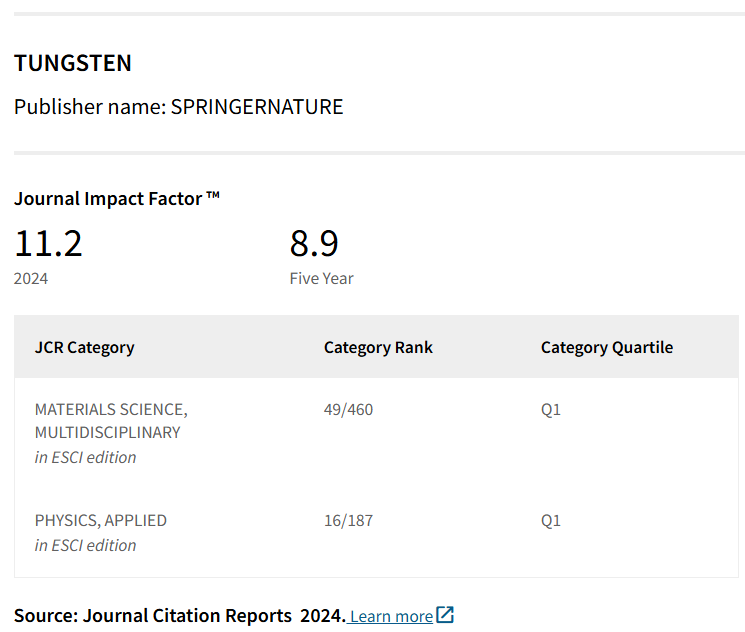
Task: Click the Category Rank column header
Action: click(378, 348)
